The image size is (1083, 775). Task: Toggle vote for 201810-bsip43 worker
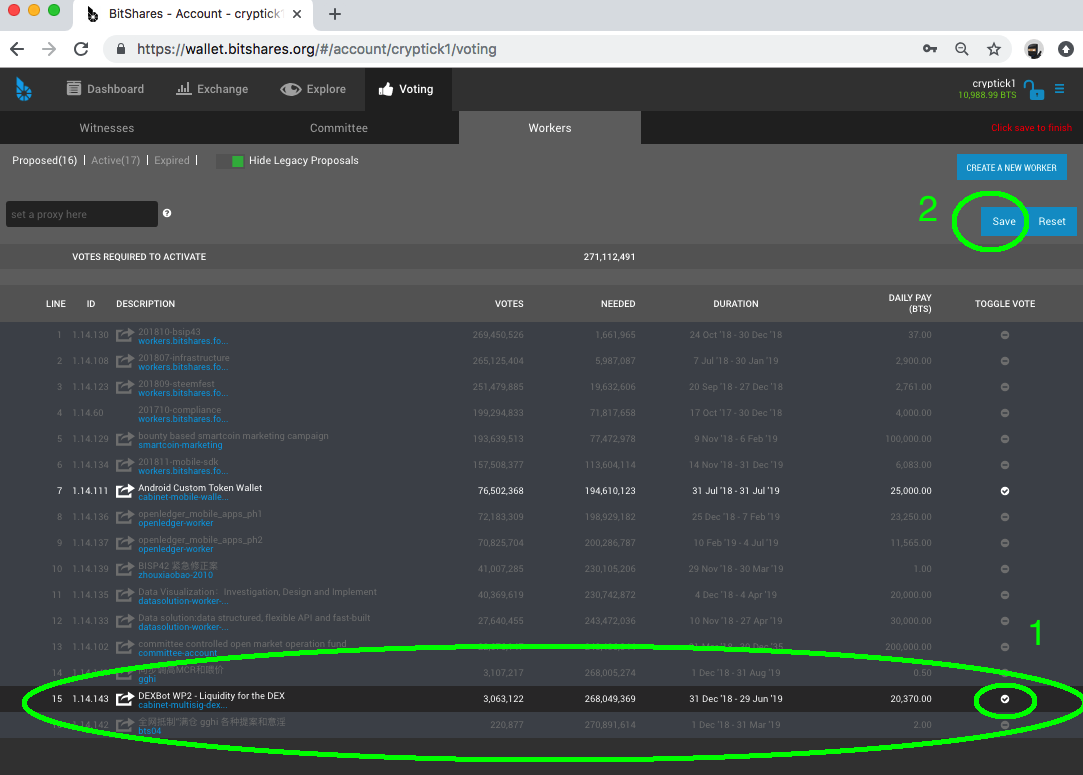pos(1005,335)
